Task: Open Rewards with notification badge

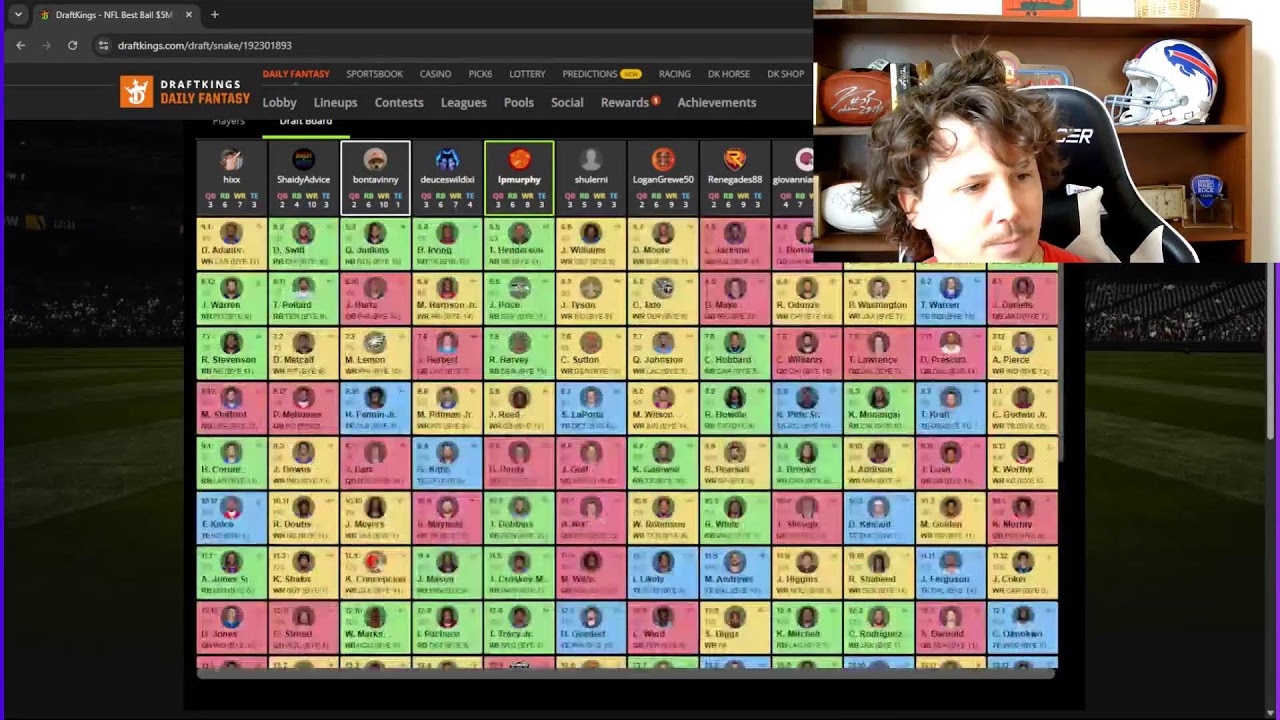Action: (630, 102)
